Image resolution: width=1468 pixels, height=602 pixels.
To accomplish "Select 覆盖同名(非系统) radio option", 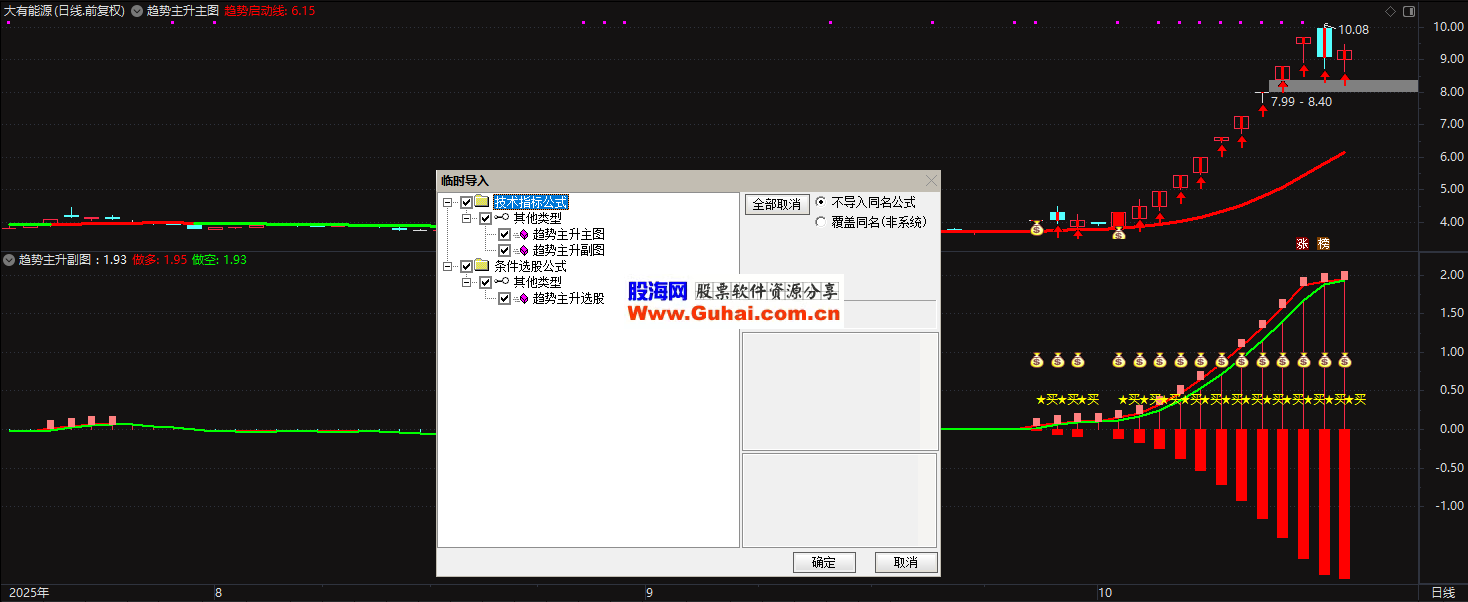I will point(822,222).
